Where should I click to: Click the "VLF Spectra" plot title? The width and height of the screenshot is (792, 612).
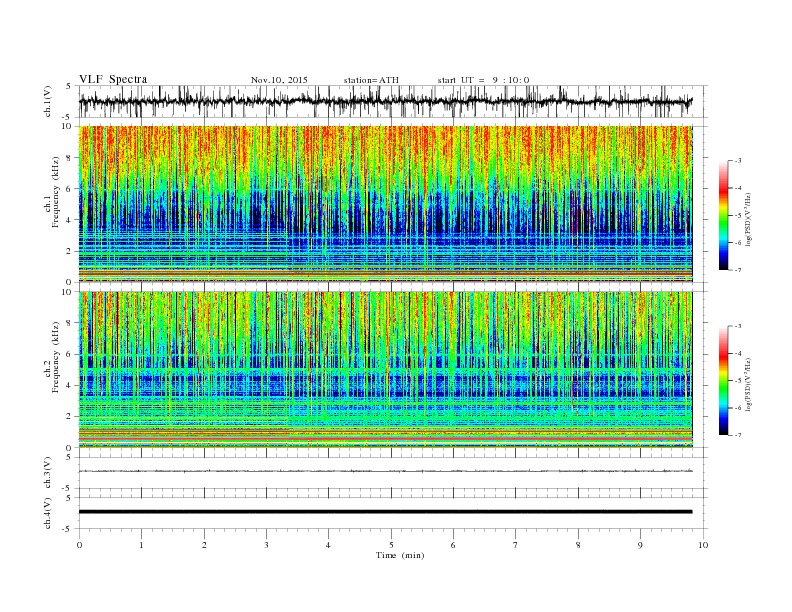(113, 79)
